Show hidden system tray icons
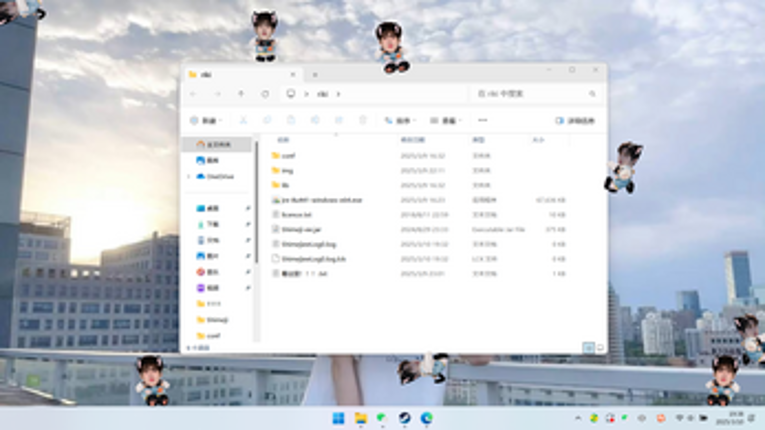Screen dimensions: 765x430 tap(578, 418)
